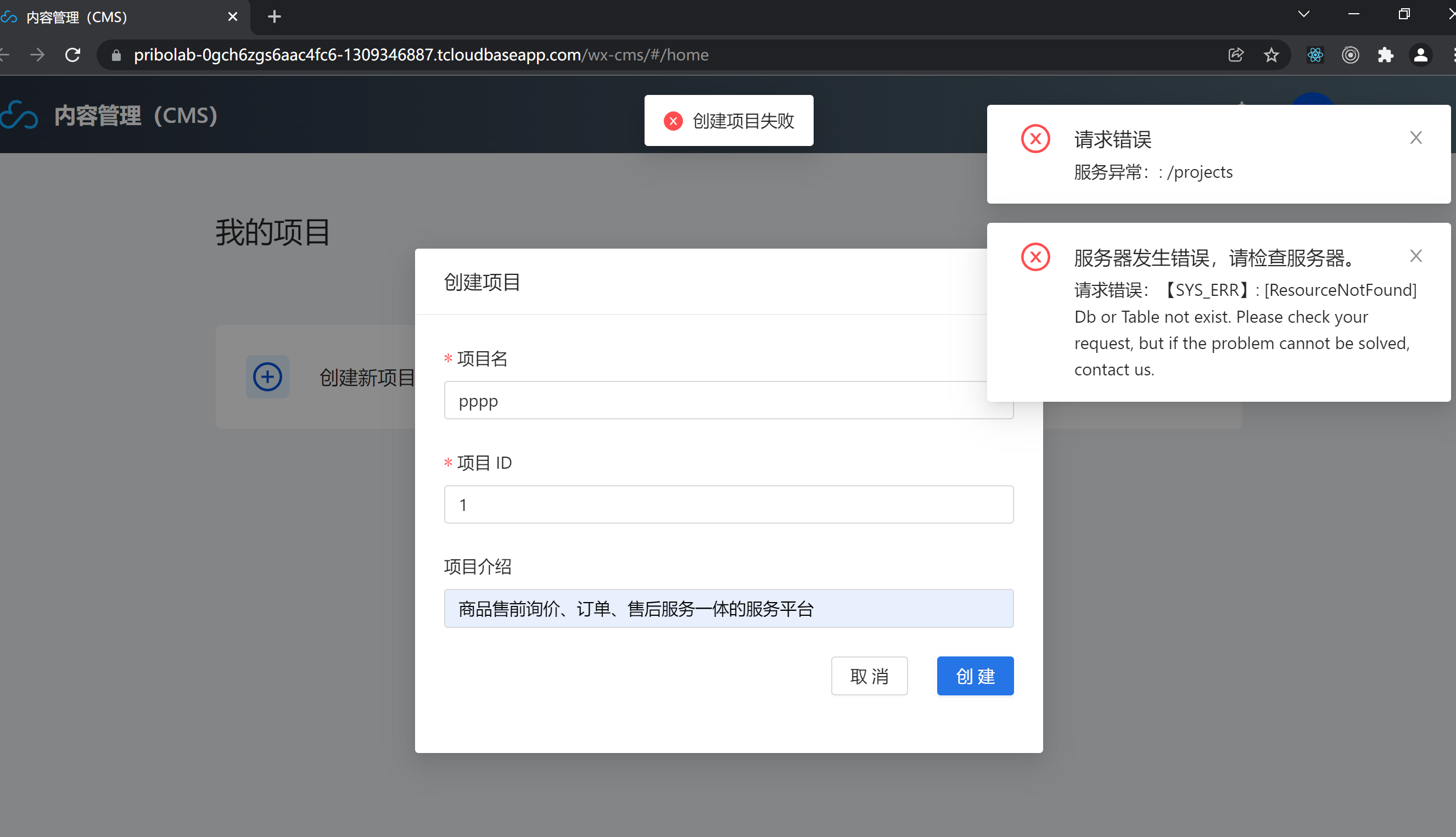The width and height of the screenshot is (1456, 837).
Task: Open the browser profile avatar icon
Action: 1420,55
